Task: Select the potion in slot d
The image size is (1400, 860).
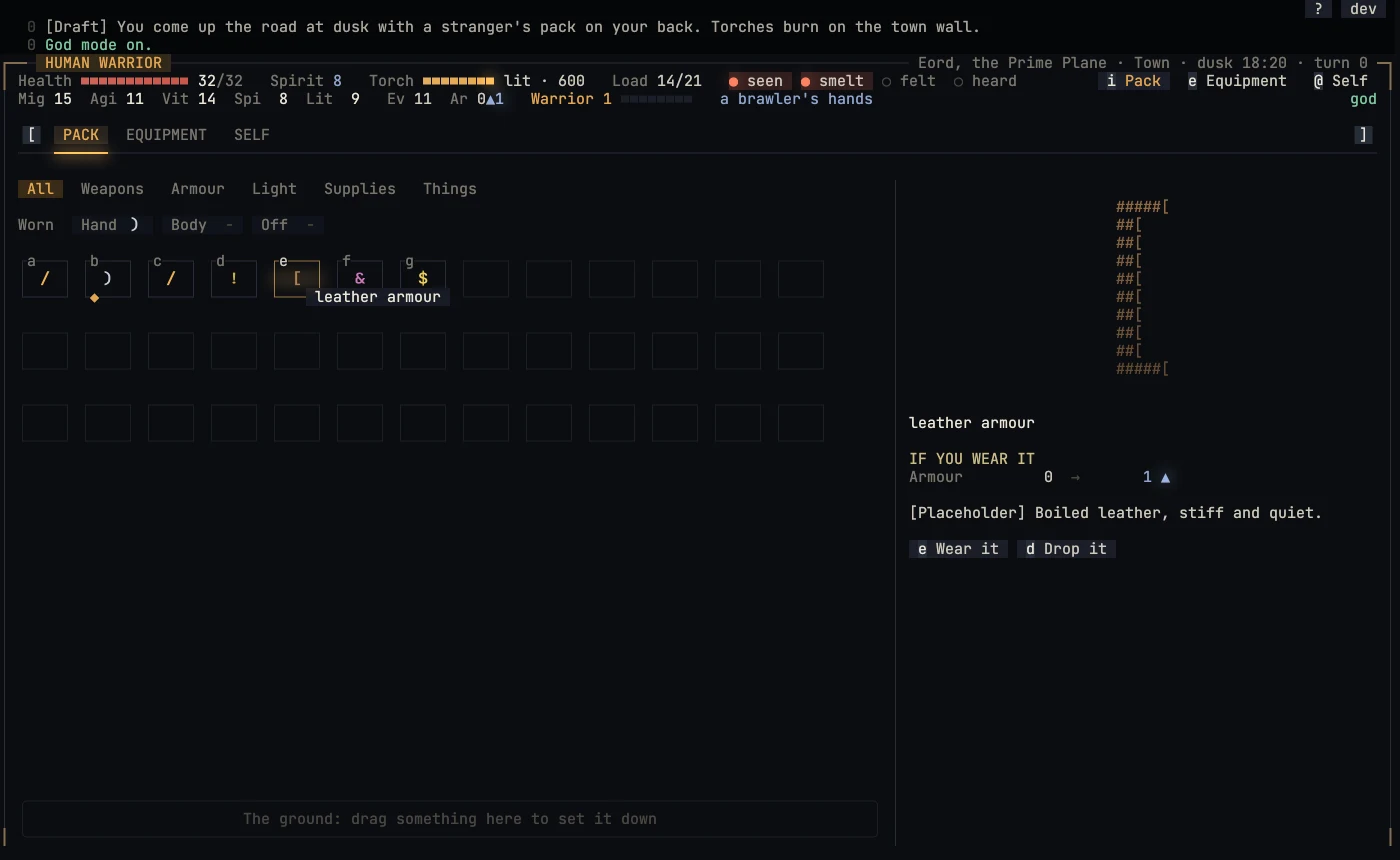Action: click(x=234, y=279)
